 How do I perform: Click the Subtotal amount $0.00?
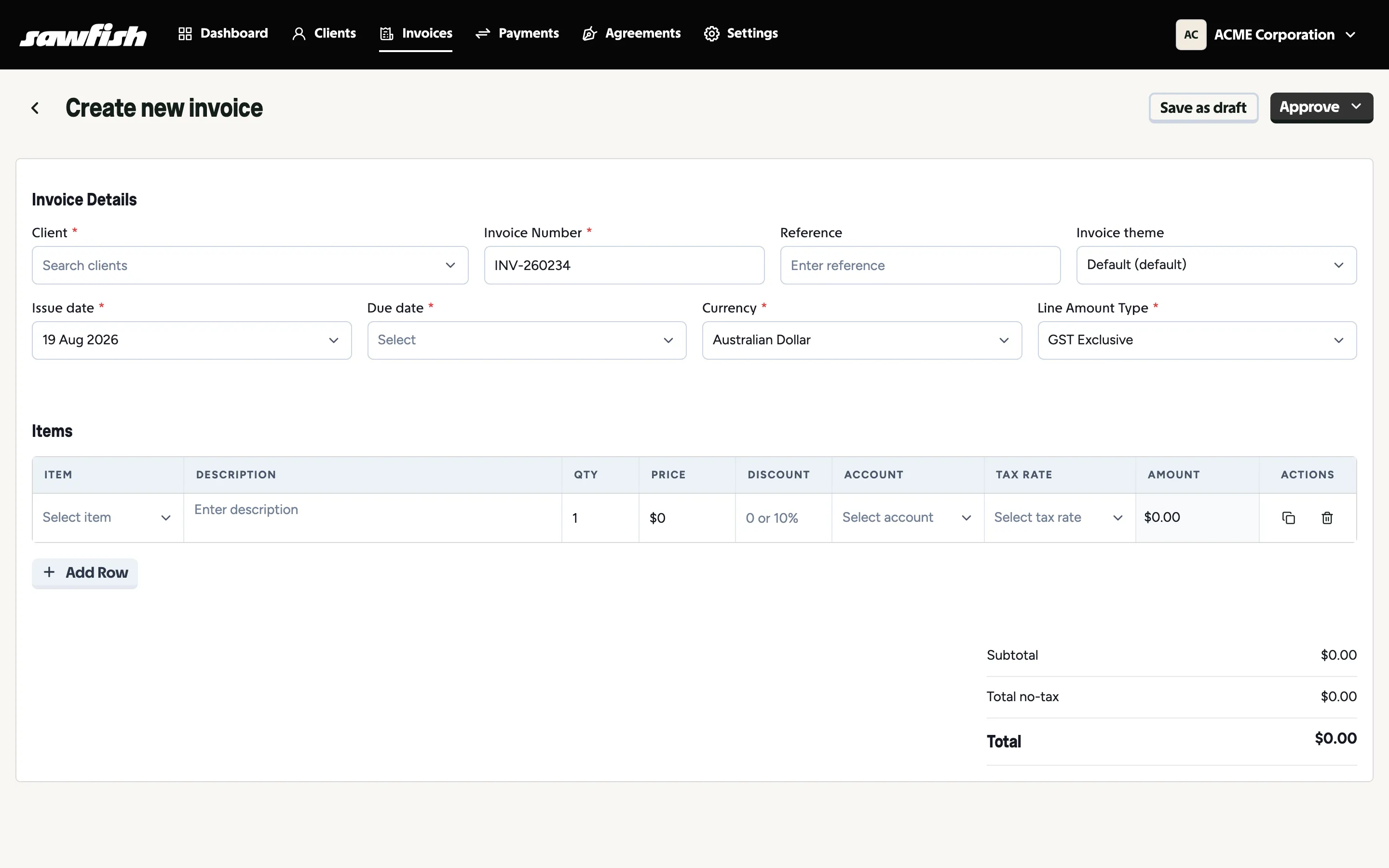pyautogui.click(x=1338, y=655)
